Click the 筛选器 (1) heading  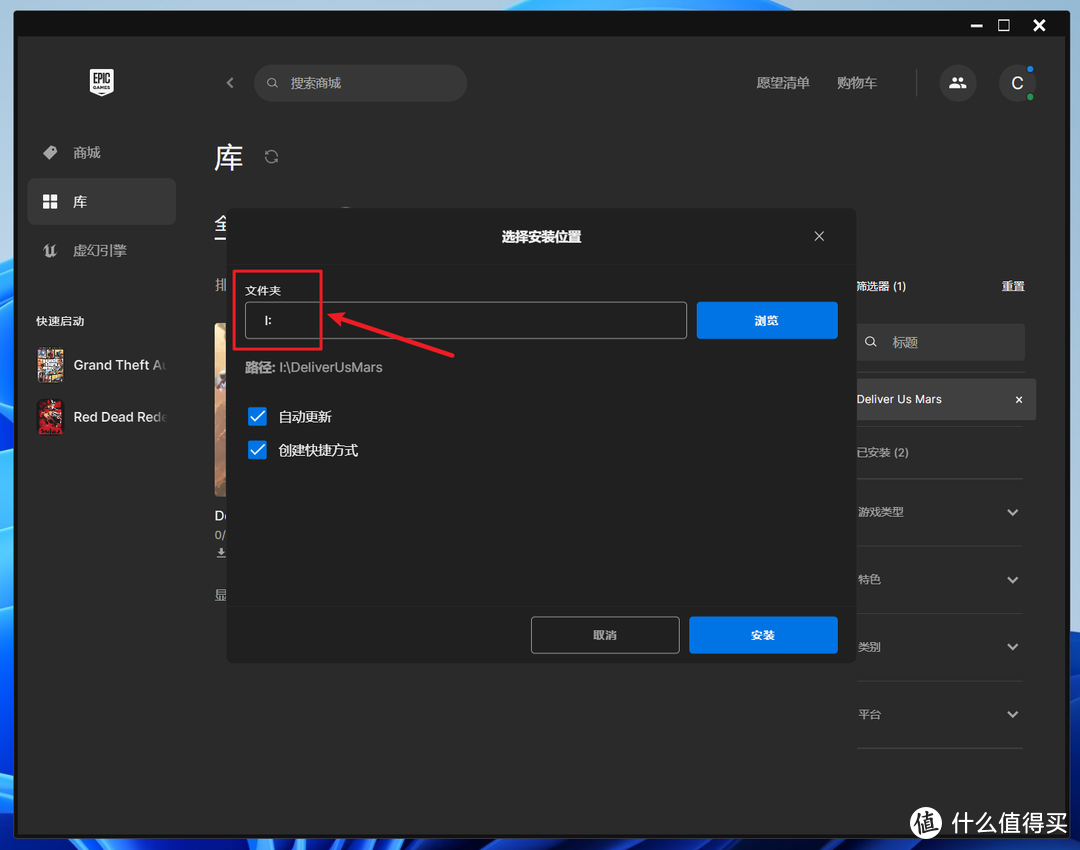pos(881,286)
